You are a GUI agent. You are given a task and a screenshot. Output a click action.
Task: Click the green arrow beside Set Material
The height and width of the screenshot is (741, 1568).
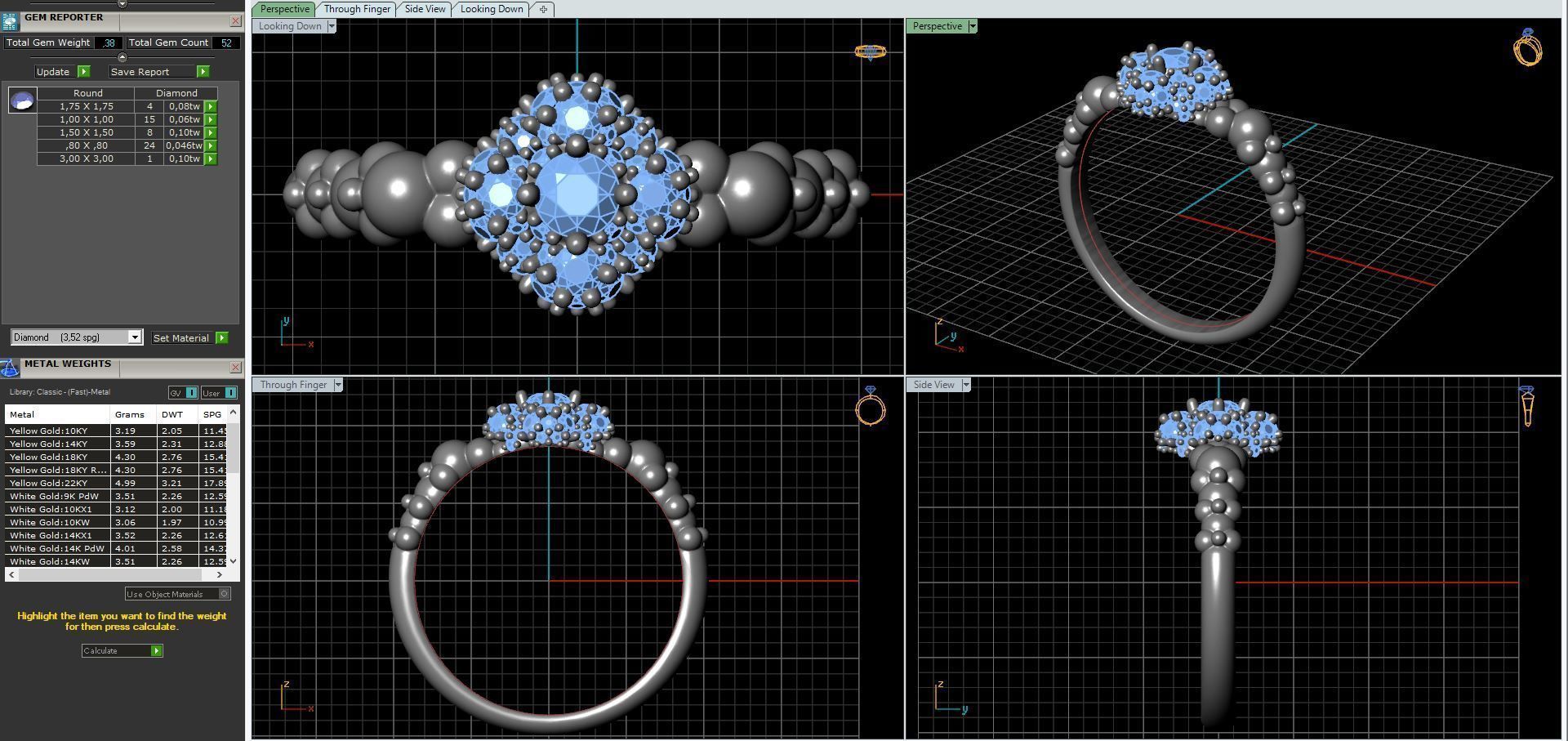click(221, 337)
